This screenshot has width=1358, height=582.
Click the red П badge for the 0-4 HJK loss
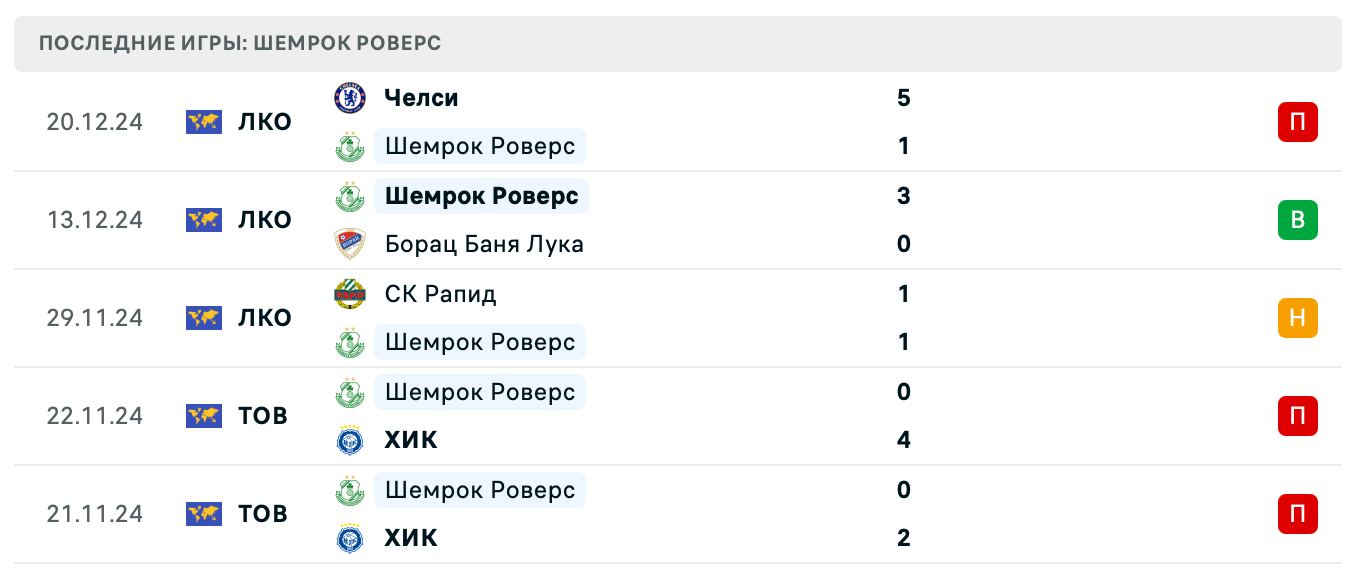pyautogui.click(x=1297, y=415)
